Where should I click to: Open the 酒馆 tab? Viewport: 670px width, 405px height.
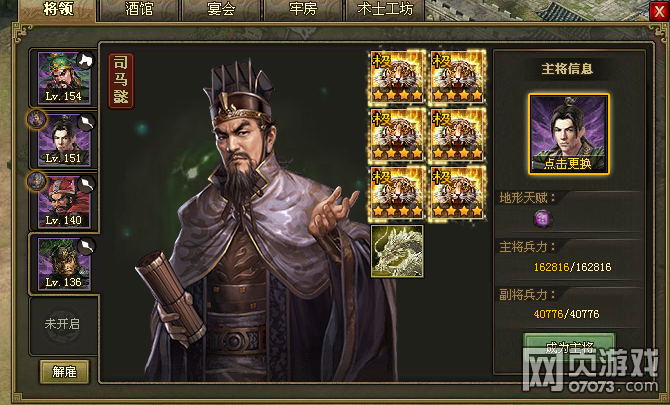138,10
